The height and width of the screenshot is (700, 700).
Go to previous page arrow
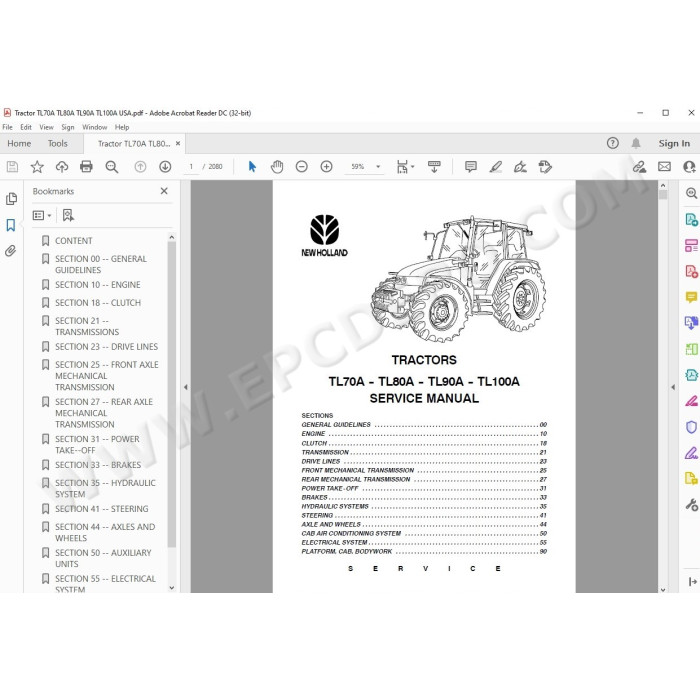point(140,167)
